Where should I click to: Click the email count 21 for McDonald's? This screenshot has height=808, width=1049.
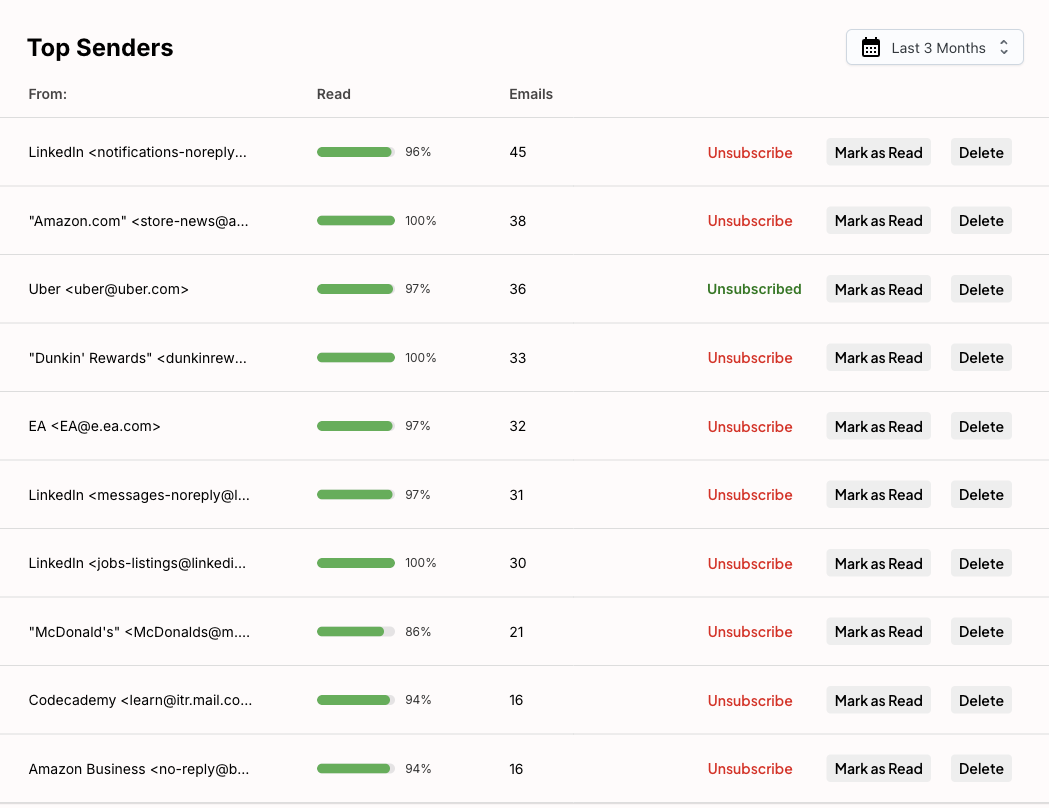pyautogui.click(x=516, y=632)
